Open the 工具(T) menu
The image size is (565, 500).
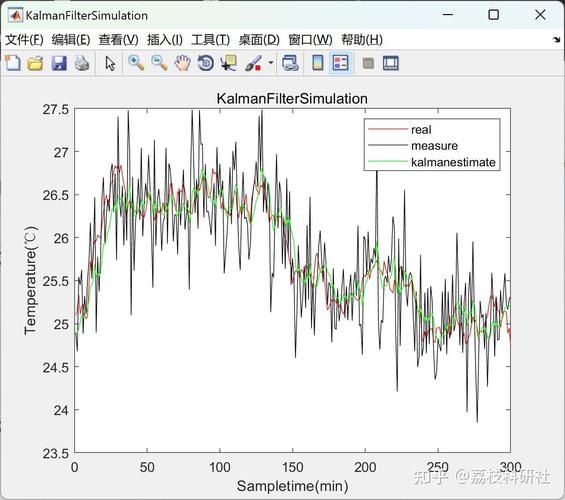coord(210,40)
